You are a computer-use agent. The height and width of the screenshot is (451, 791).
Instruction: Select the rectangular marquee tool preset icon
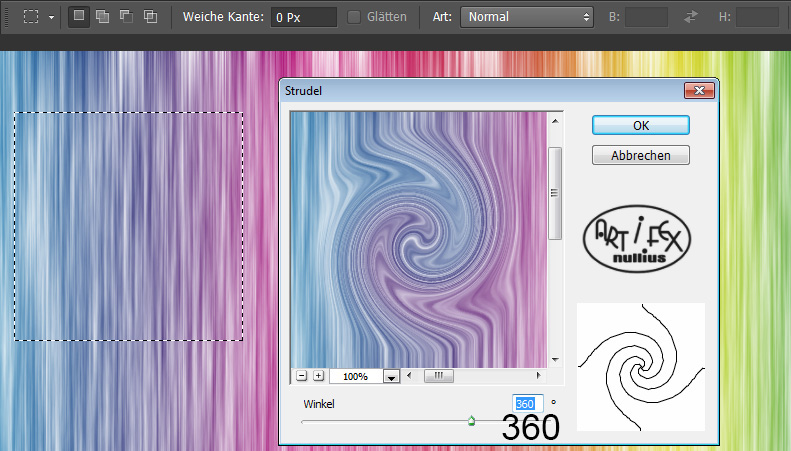31,17
